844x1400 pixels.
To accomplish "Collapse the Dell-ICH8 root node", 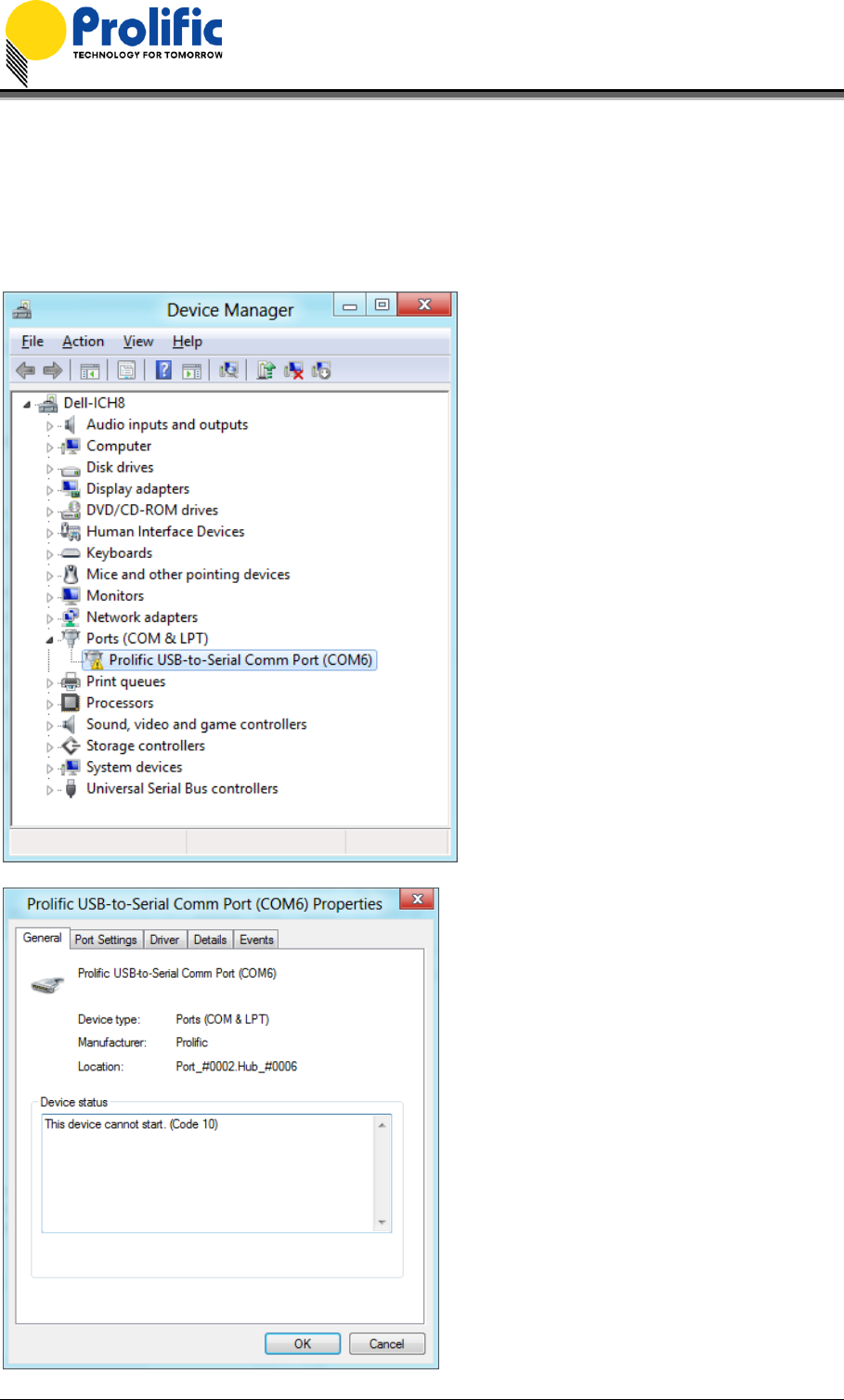I will (x=27, y=404).
